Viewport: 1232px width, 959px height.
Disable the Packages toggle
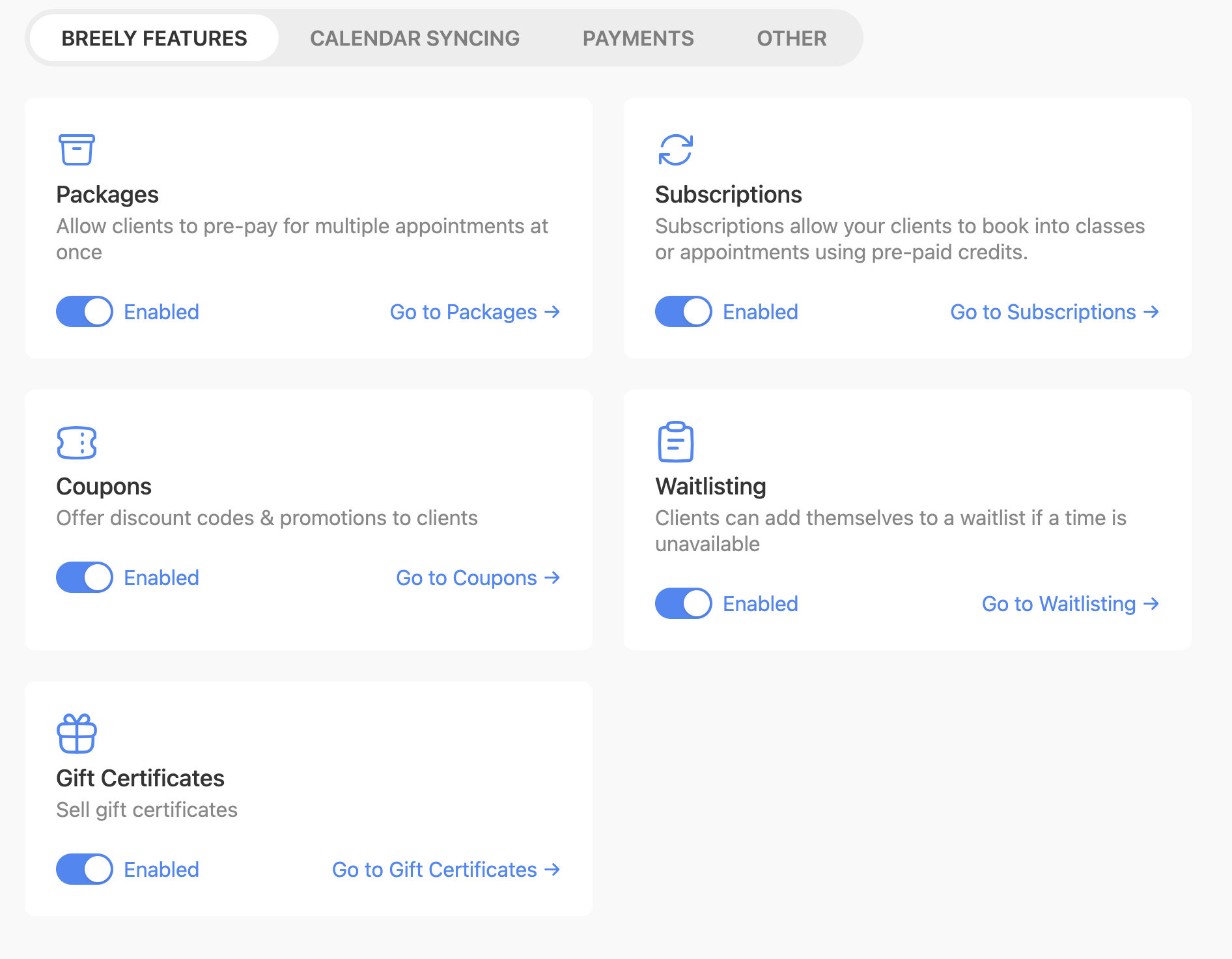pyautogui.click(x=85, y=311)
